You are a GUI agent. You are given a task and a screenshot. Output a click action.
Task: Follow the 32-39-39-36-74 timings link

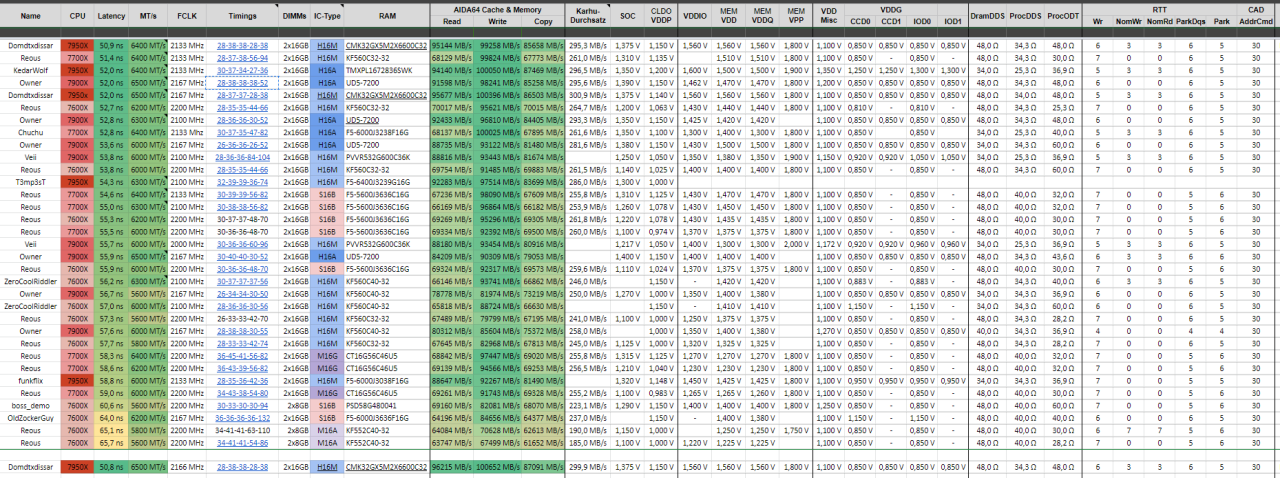click(x=242, y=183)
